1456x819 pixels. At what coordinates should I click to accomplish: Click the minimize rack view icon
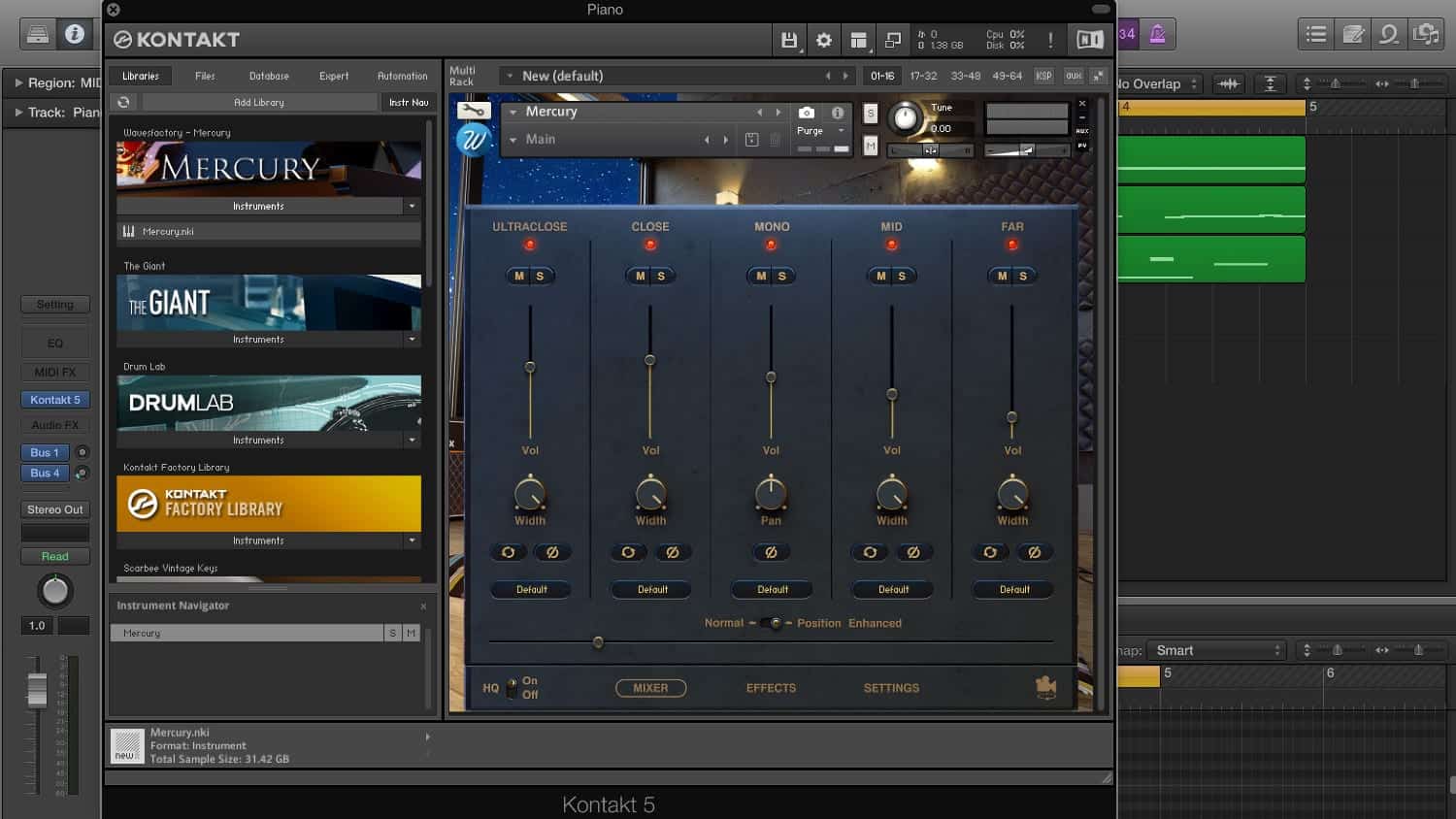tap(893, 40)
